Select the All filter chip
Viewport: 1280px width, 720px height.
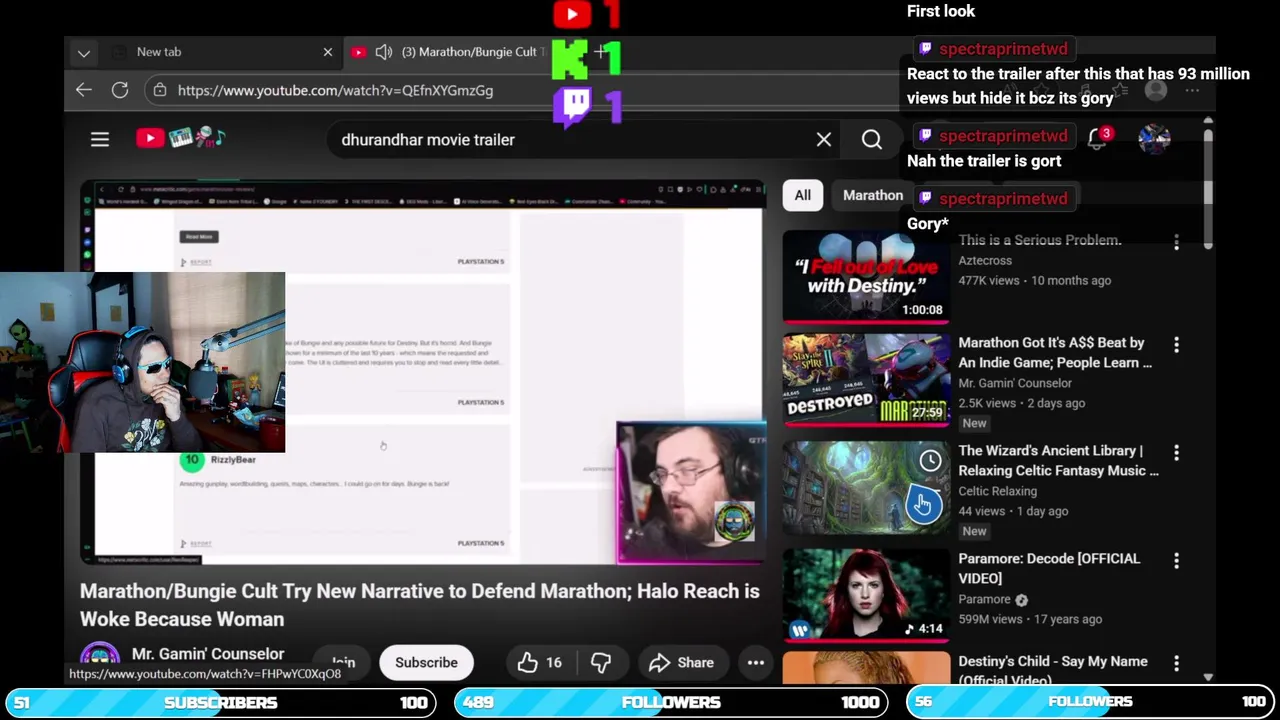[803, 195]
